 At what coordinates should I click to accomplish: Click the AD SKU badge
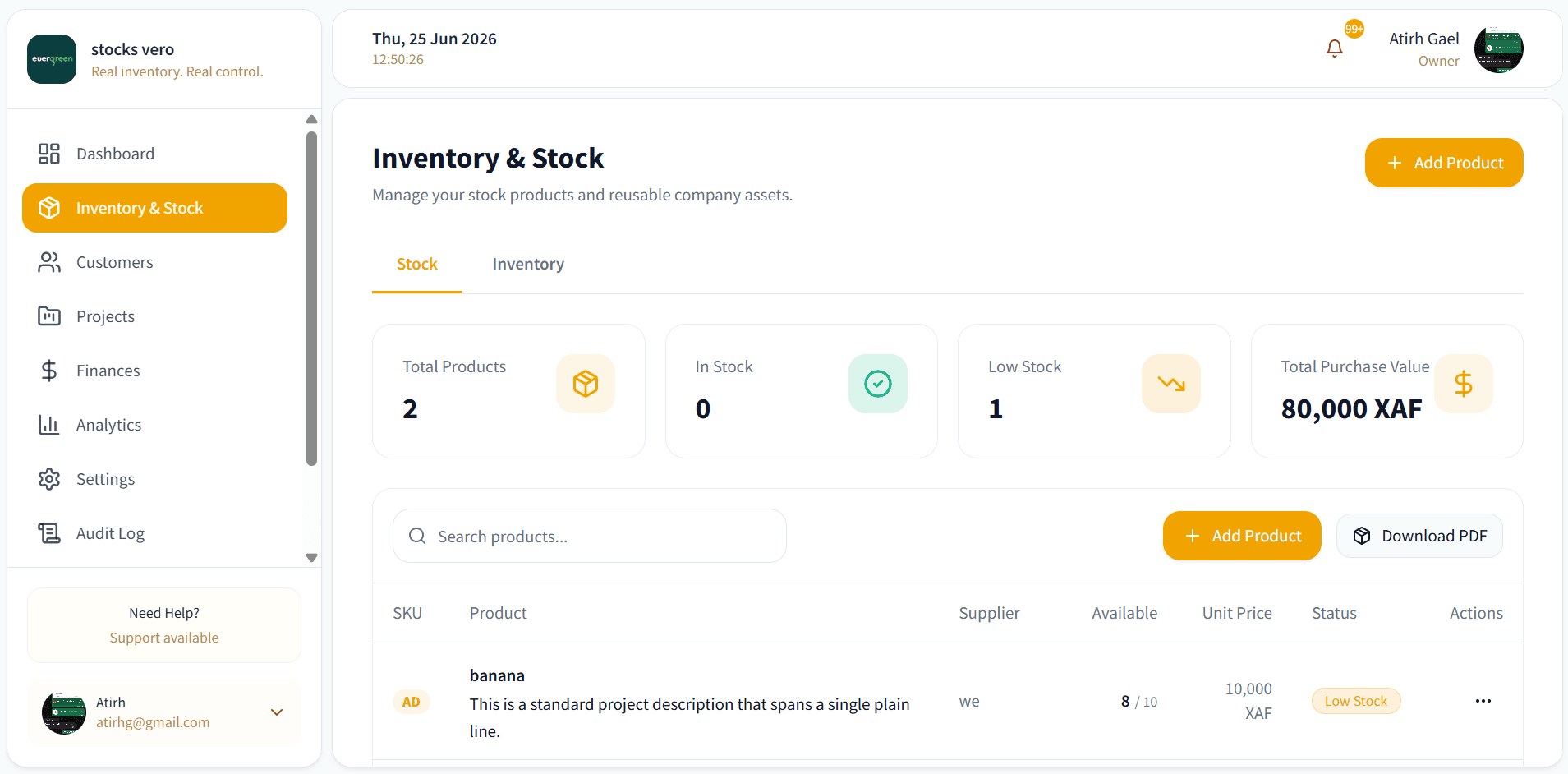(412, 702)
